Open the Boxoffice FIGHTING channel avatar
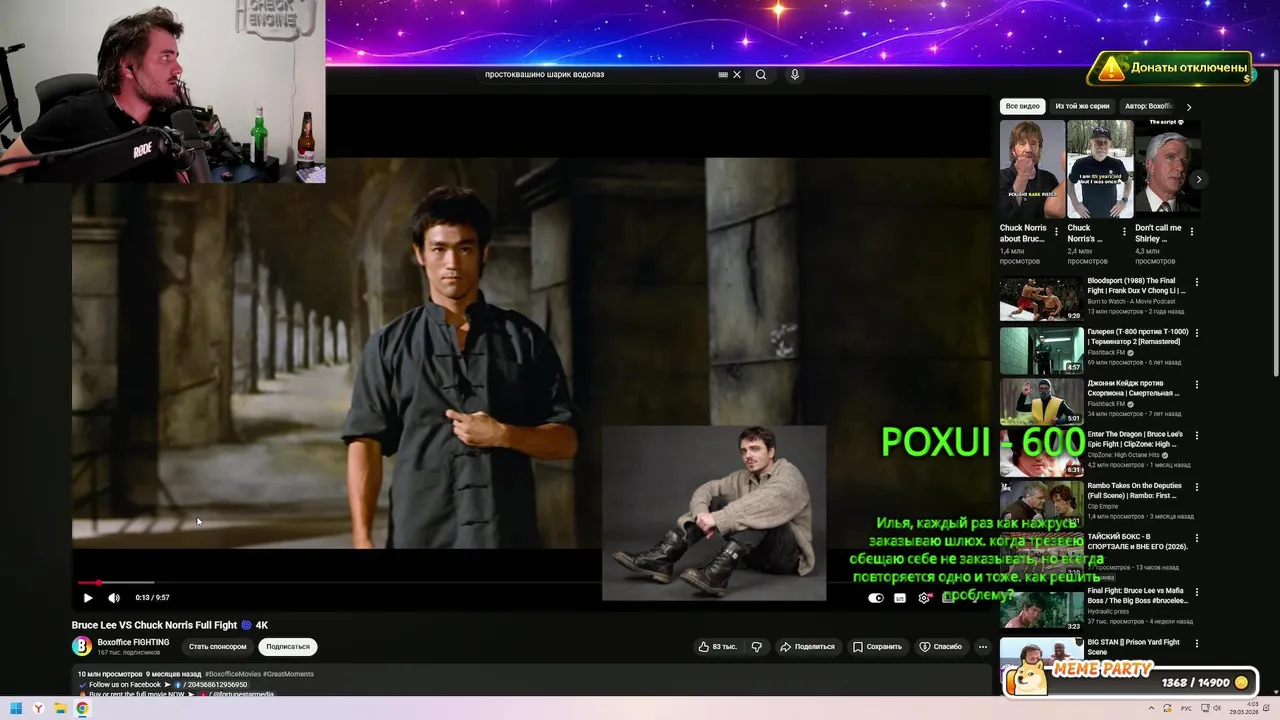This screenshot has height=720, width=1280. [82, 646]
